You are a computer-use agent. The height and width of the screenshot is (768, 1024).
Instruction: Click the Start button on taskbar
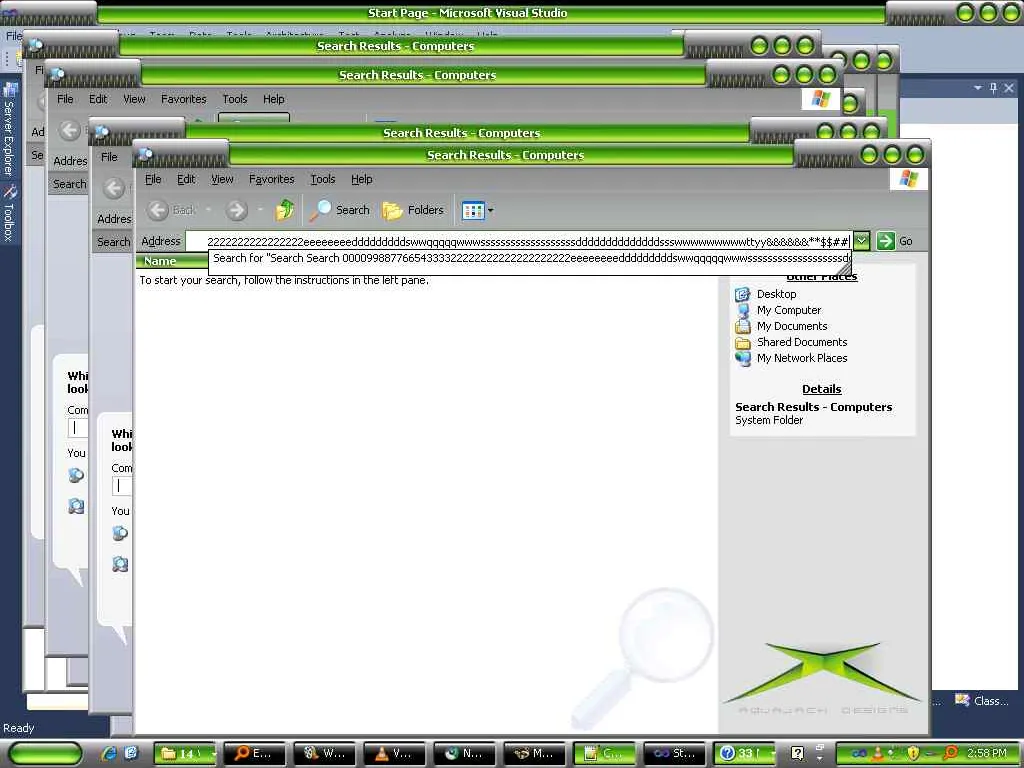coord(46,754)
